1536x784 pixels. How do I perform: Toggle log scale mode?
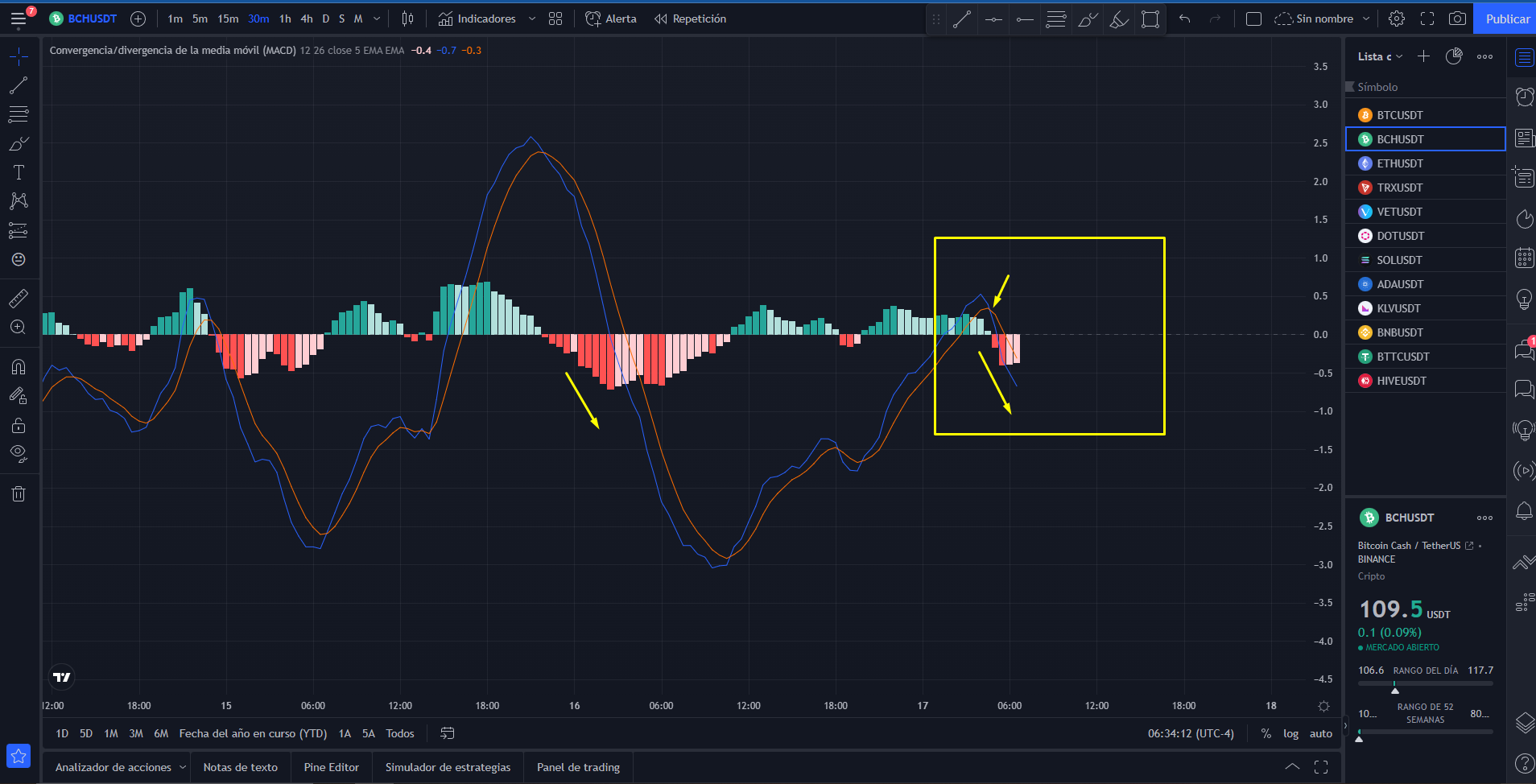click(x=1290, y=733)
